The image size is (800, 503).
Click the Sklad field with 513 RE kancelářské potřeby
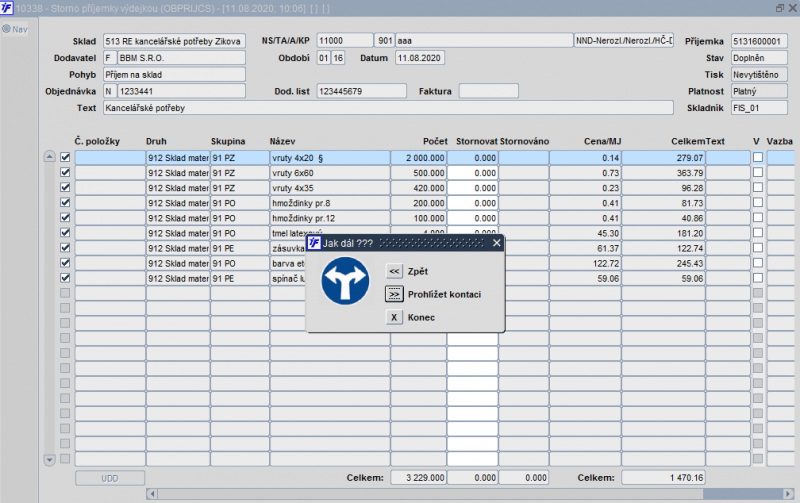[x=174, y=41]
